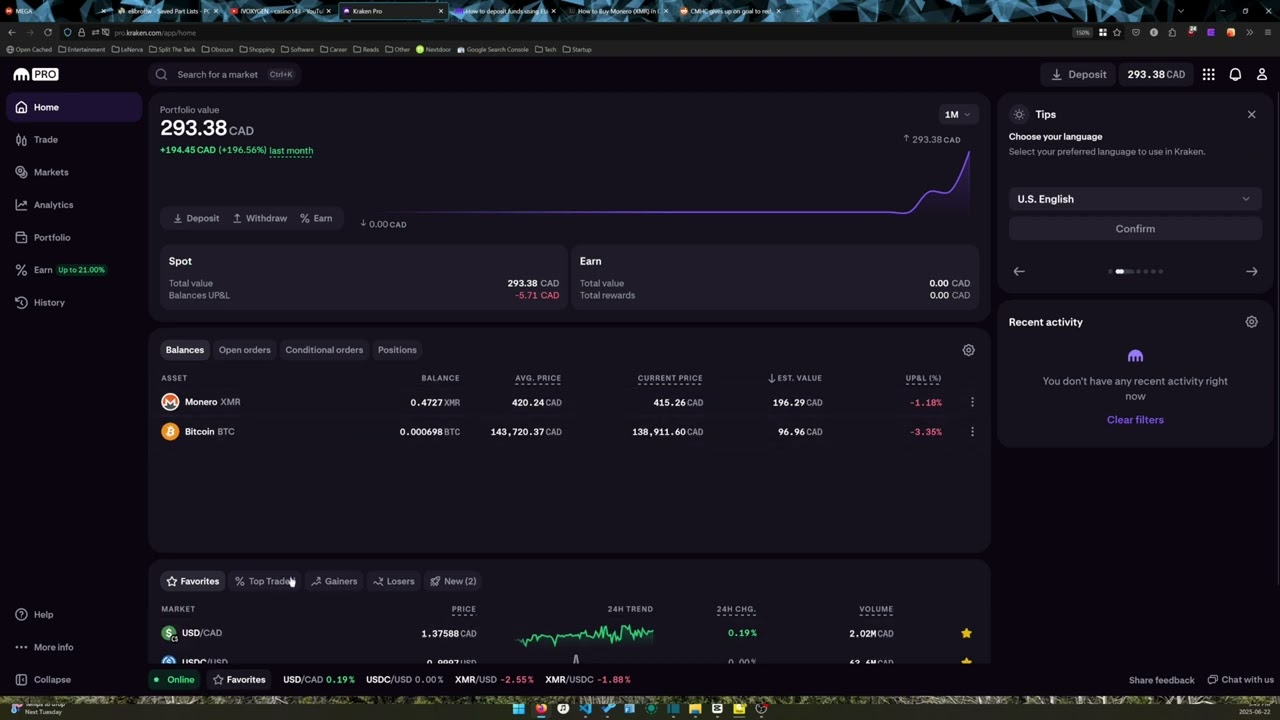Viewport: 1280px width, 720px height.
Task: Click the UP&L (%) column header
Action: click(923, 378)
